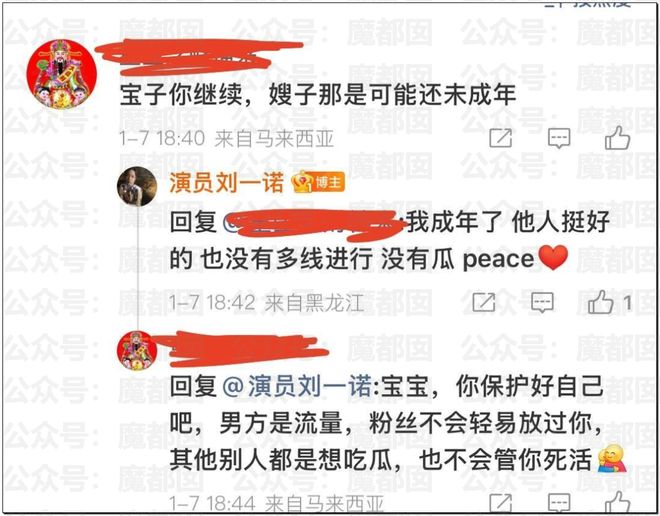
Task: Repost the 18:44 reply via share icon
Action: (501, 503)
